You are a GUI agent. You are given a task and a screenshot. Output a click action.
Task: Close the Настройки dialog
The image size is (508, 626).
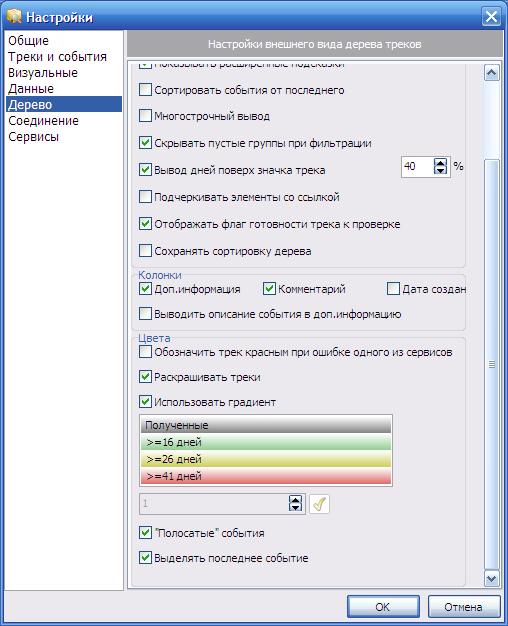[x=491, y=17]
